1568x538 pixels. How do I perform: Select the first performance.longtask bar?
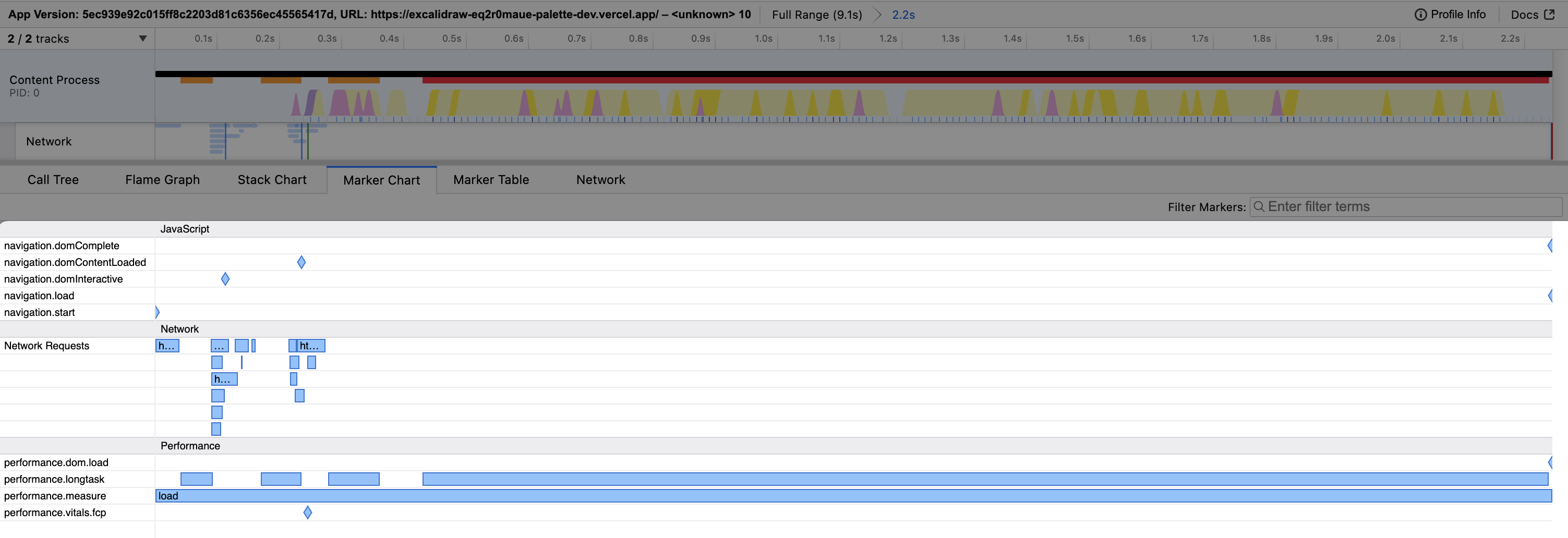point(197,480)
